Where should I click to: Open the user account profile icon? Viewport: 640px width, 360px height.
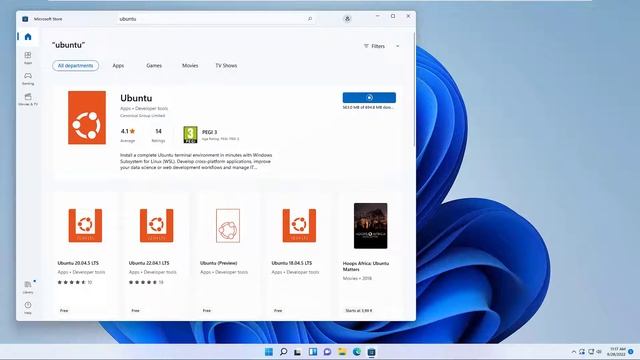click(x=347, y=19)
